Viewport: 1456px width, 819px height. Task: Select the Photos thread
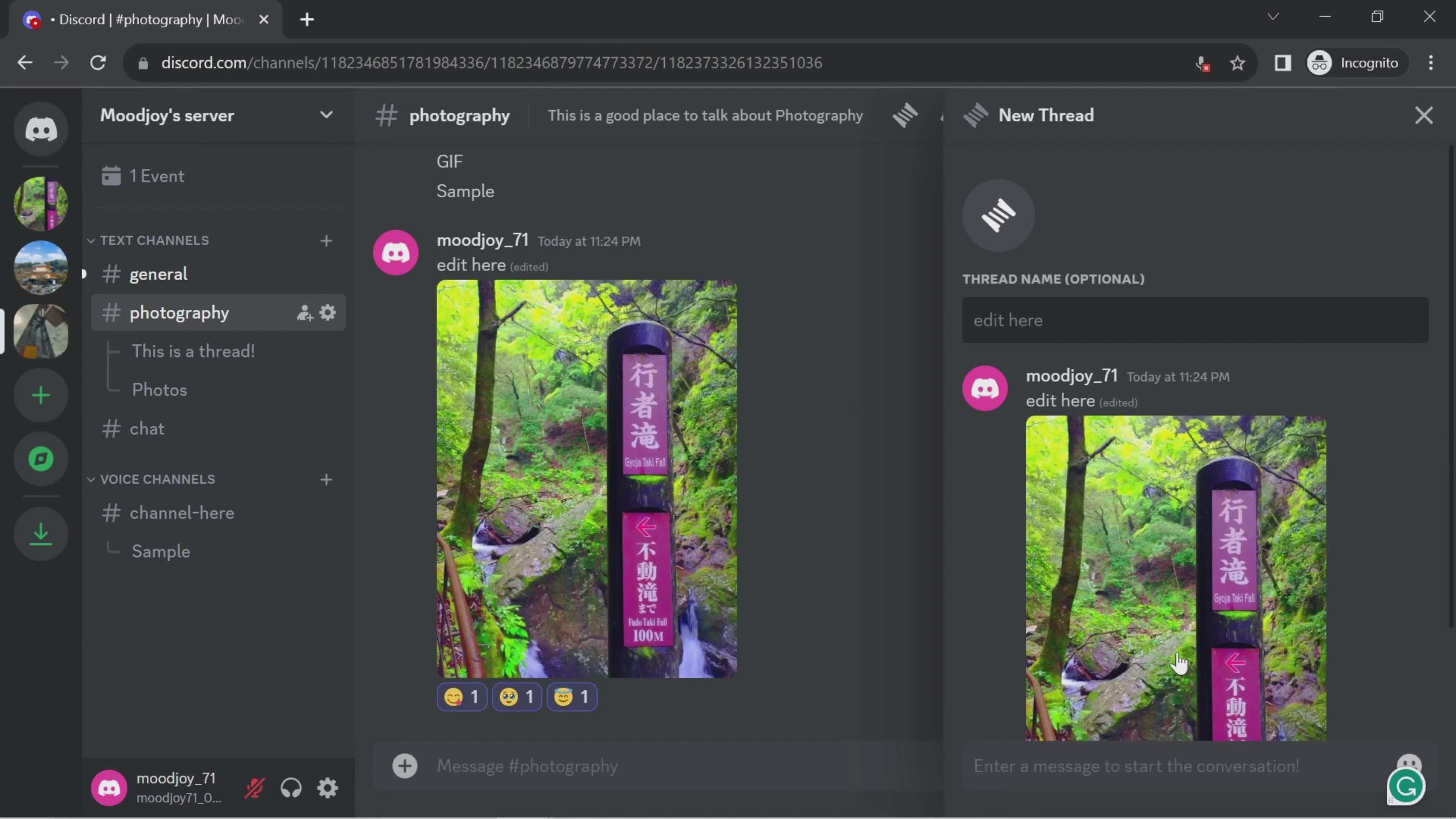click(159, 389)
